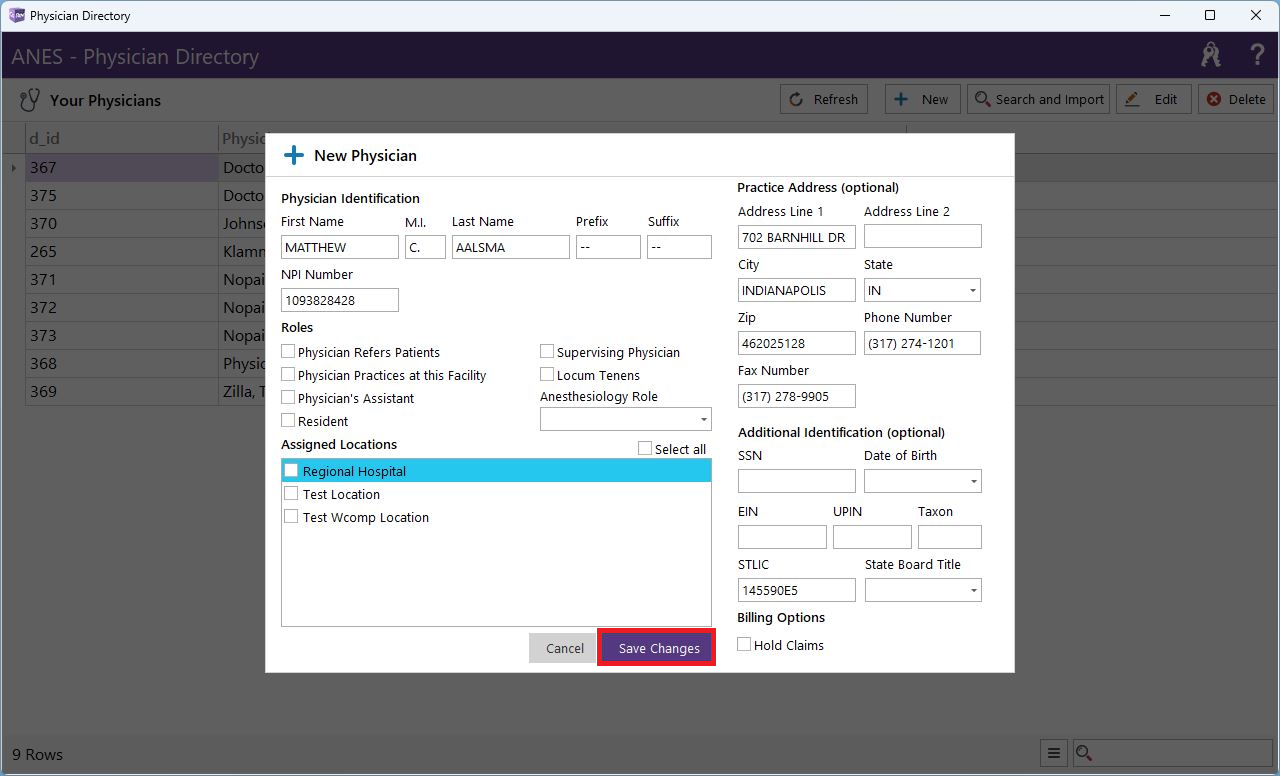The width and height of the screenshot is (1280, 776).
Task: Click the UPIN input field
Action: 872,537
